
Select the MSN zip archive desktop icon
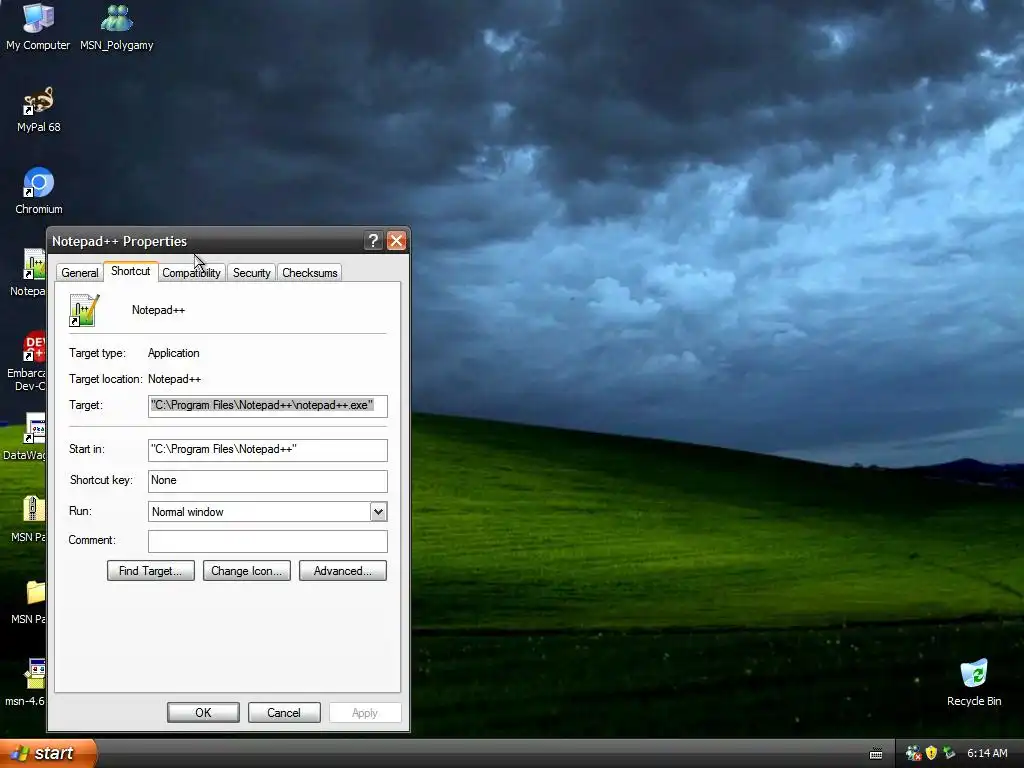point(34,510)
